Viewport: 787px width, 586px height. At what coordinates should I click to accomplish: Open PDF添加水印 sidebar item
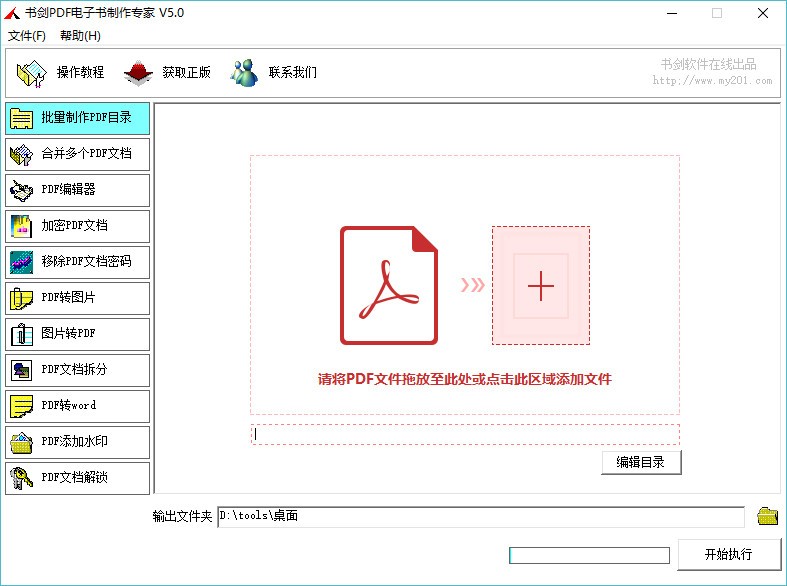(77, 443)
